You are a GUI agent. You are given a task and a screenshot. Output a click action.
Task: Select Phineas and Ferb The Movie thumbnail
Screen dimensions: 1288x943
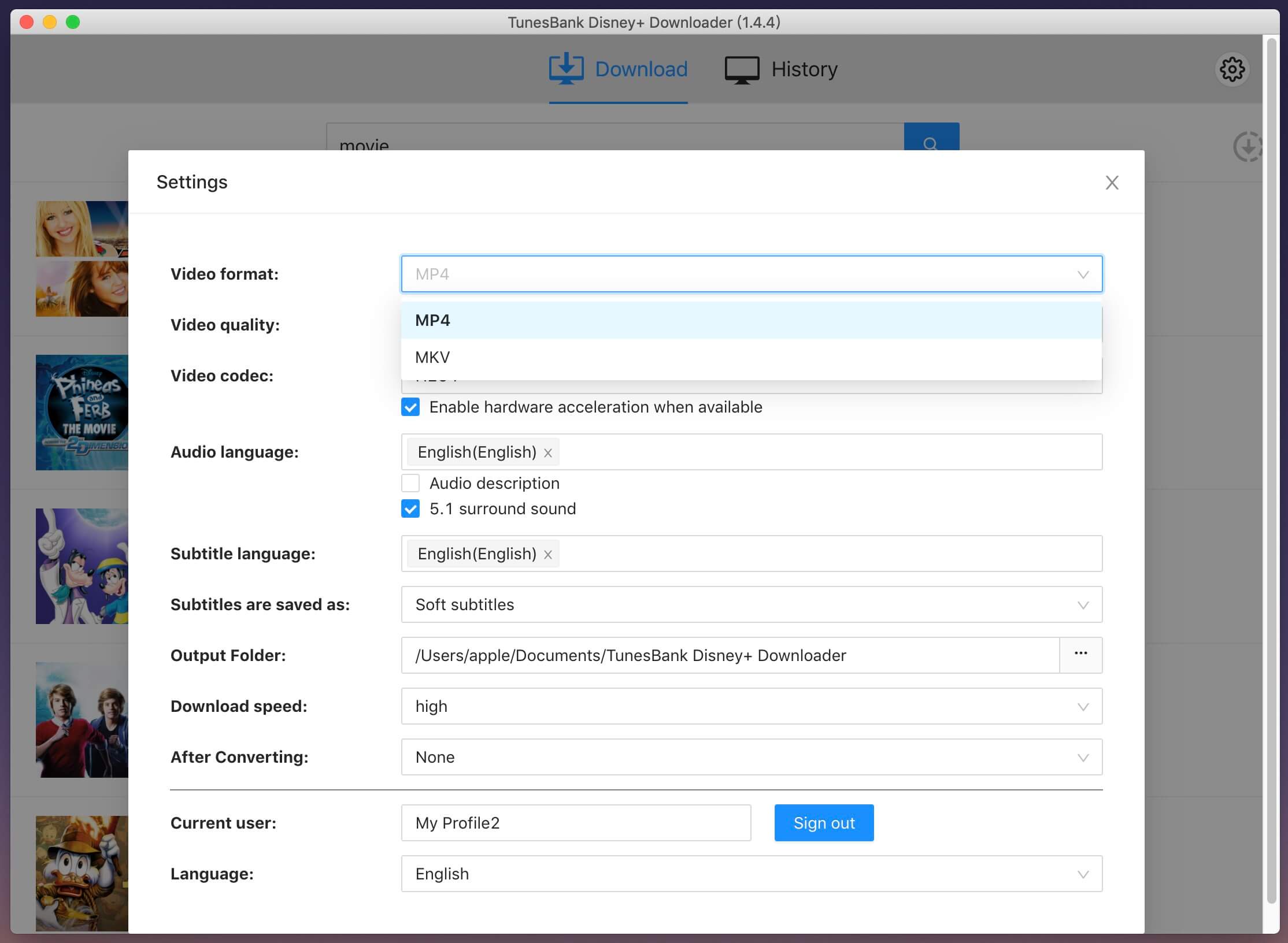tap(82, 413)
